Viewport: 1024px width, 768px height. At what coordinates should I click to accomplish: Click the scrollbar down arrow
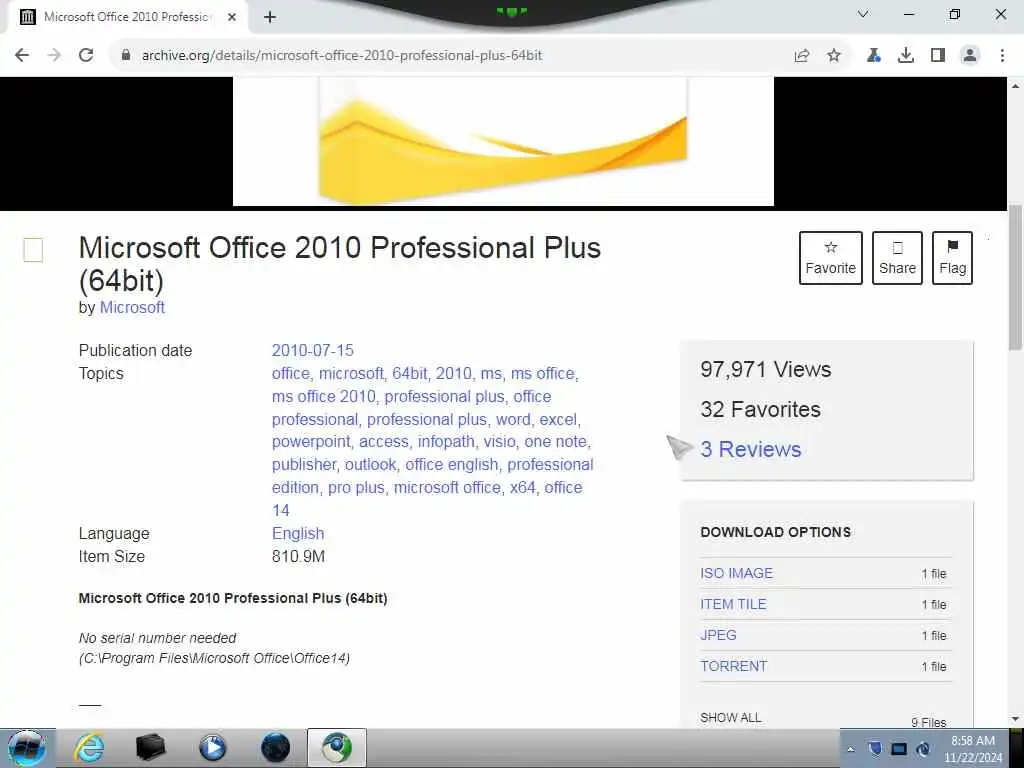1016,719
